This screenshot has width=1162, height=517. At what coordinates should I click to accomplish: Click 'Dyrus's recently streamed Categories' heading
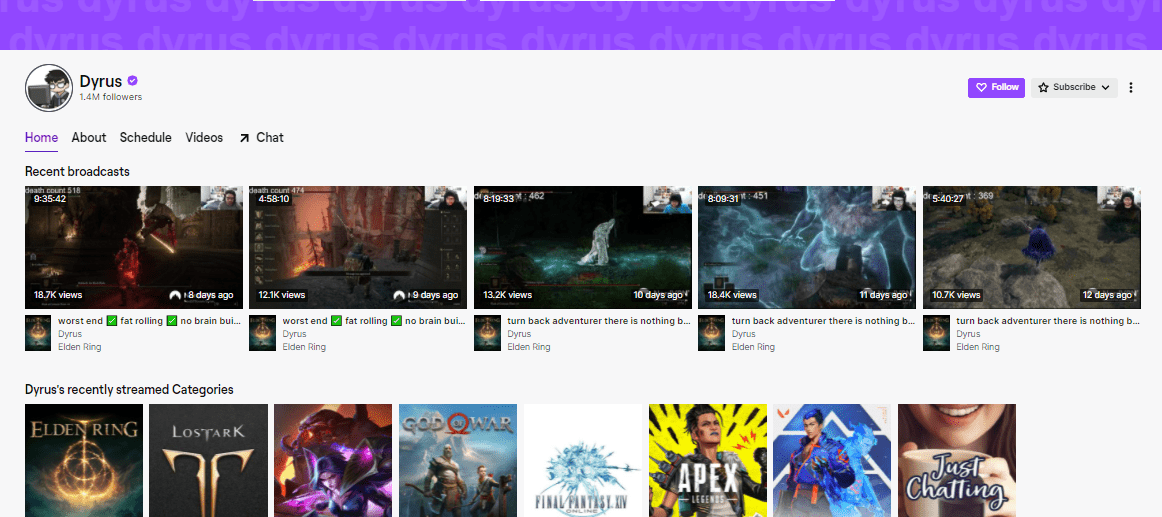(129, 390)
